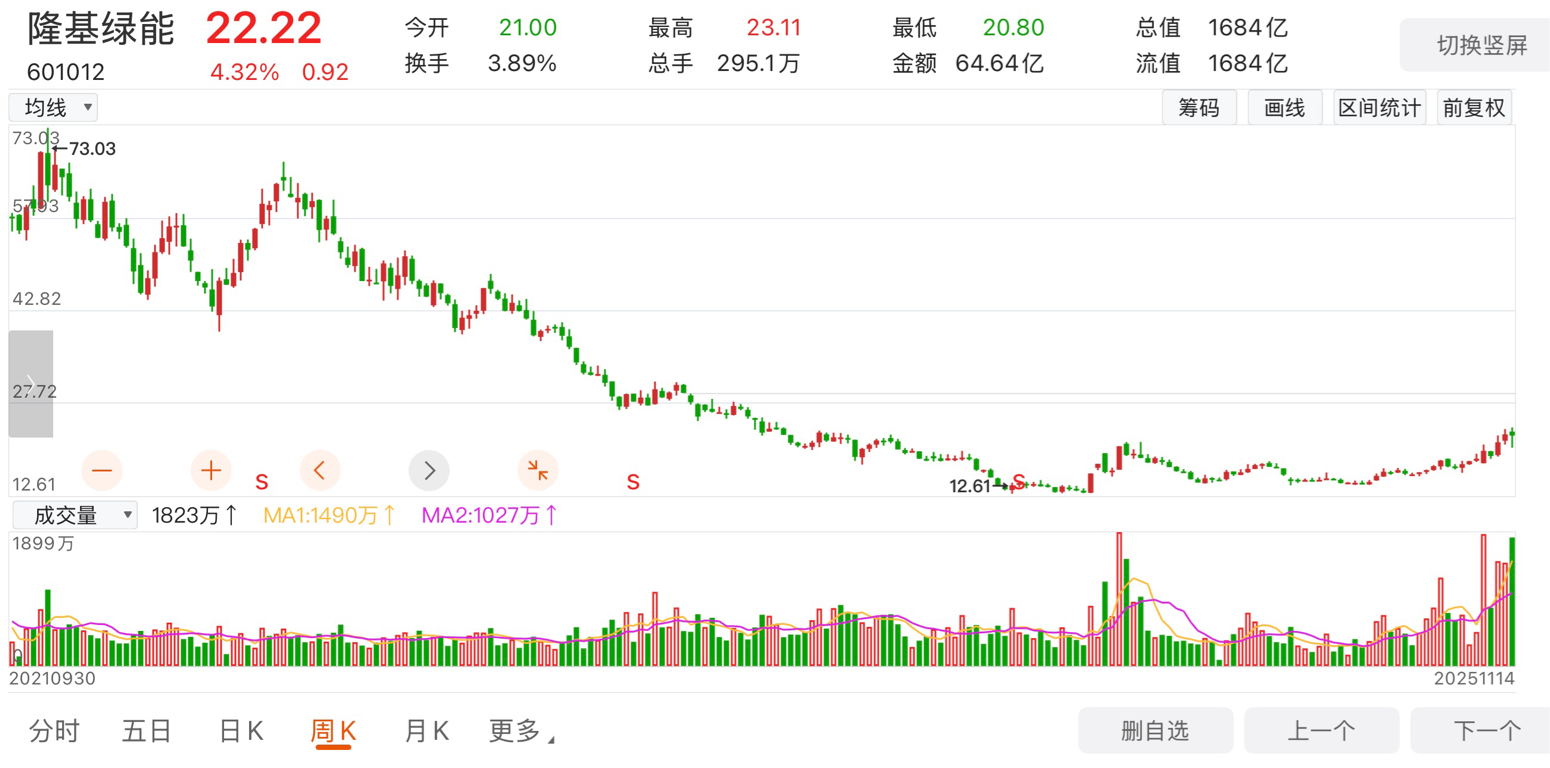Viewport: 1550px width, 768px height.
Task: Click the 删自选 button
Action: 1155,730
